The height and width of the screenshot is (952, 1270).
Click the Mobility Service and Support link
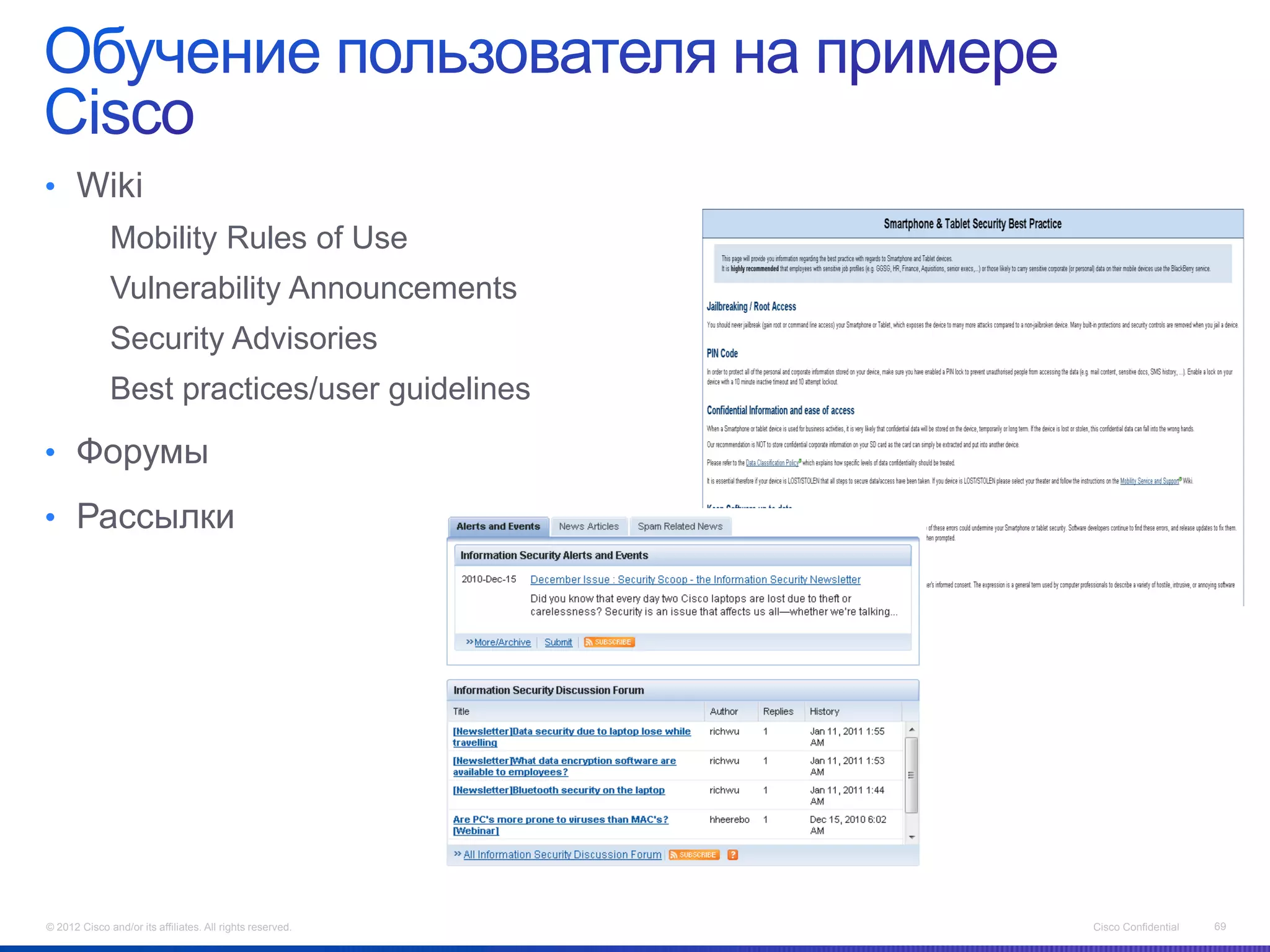(x=1149, y=481)
